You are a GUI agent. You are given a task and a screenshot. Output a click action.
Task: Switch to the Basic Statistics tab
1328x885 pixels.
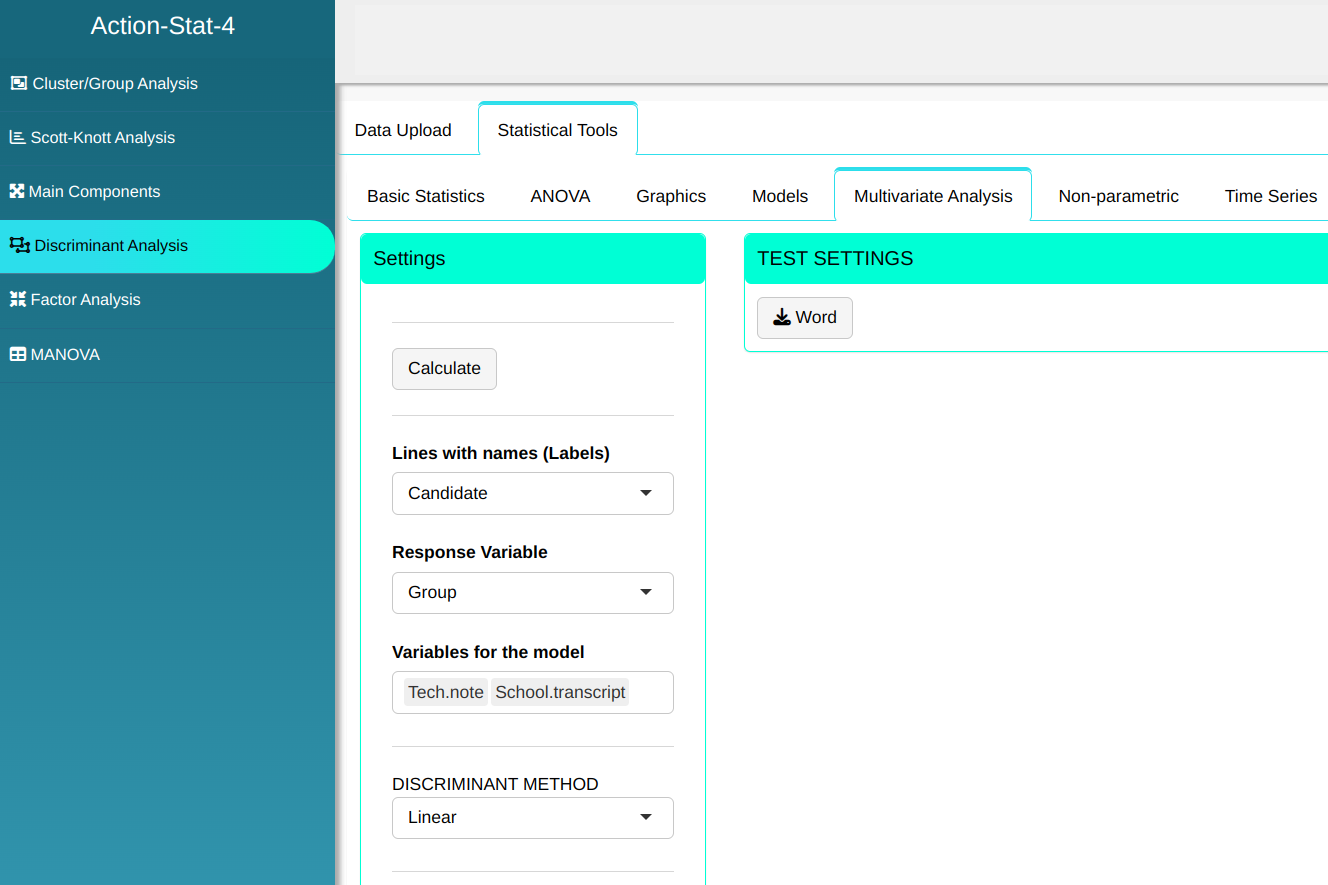pos(426,196)
